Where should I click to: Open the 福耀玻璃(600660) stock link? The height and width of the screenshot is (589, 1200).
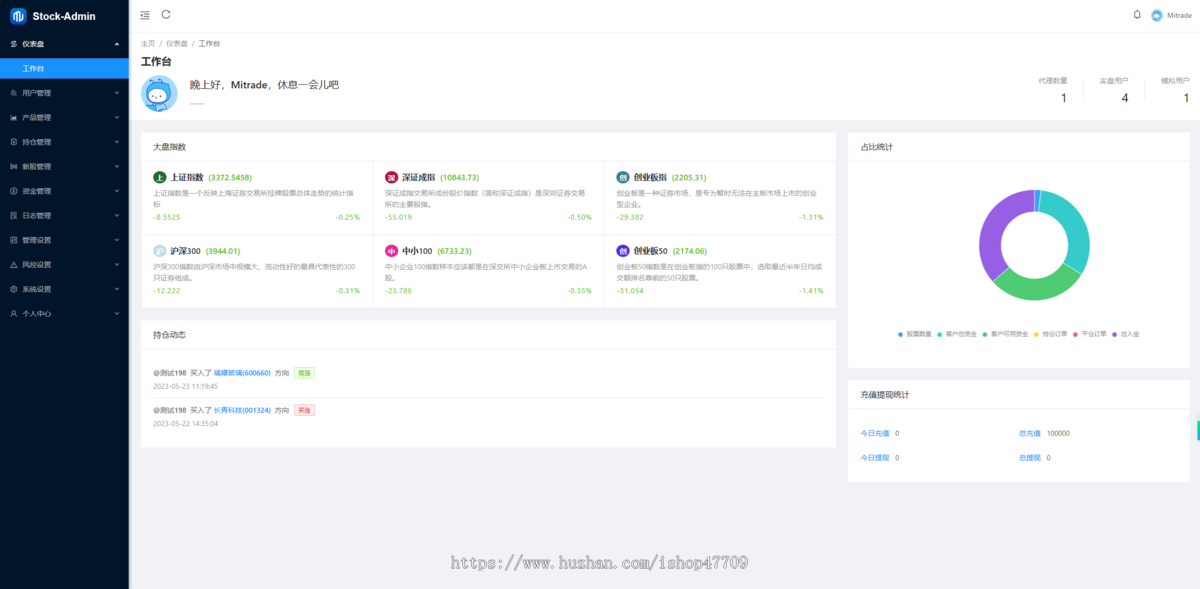pyautogui.click(x=242, y=373)
